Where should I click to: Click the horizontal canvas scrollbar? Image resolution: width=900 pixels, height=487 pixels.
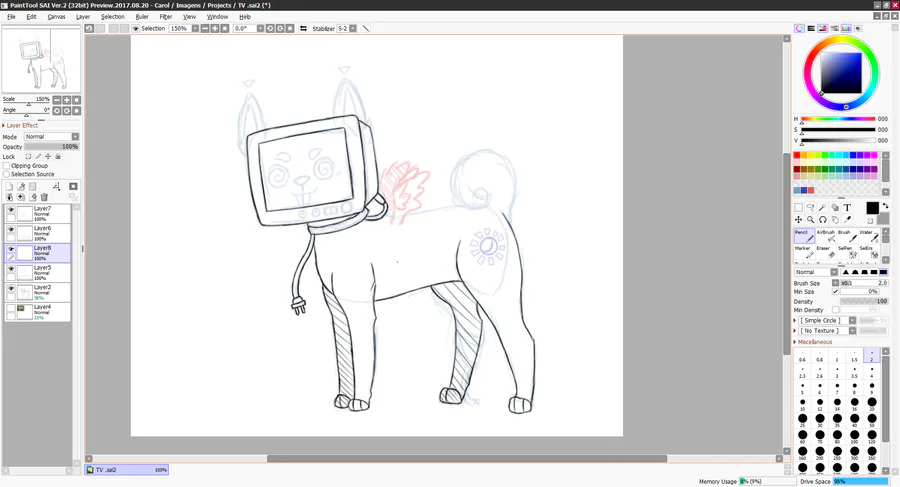pos(467,458)
